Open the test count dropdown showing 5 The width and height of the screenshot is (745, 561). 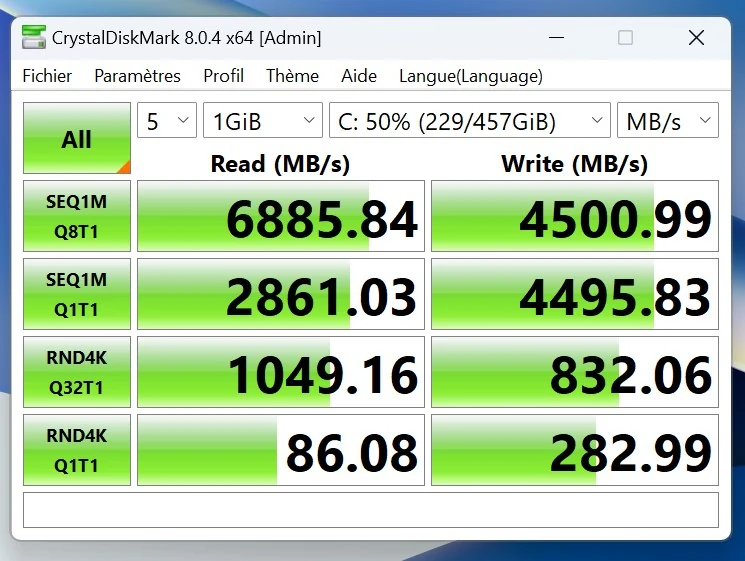[167, 121]
